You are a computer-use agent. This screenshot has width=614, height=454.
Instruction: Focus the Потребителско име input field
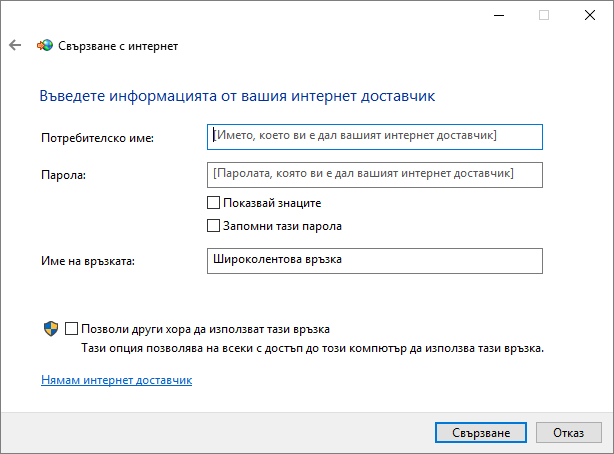tap(375, 137)
